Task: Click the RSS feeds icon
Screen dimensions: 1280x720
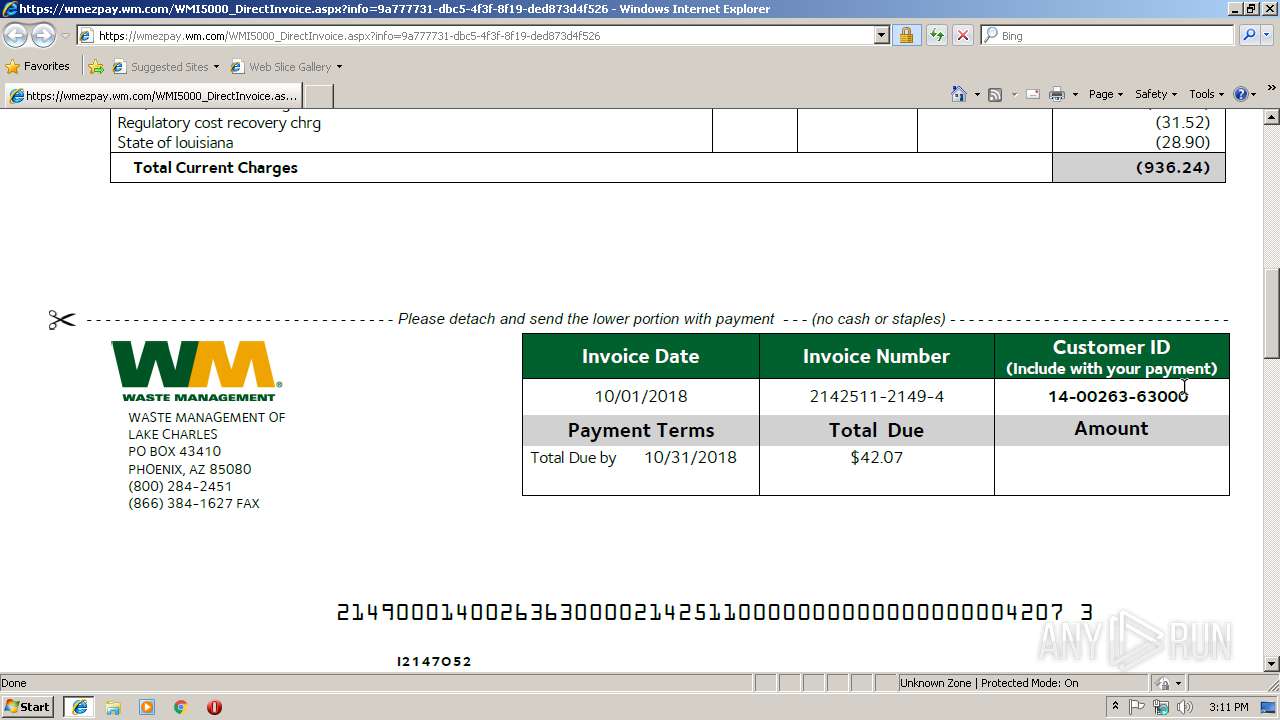Action: tap(995, 94)
